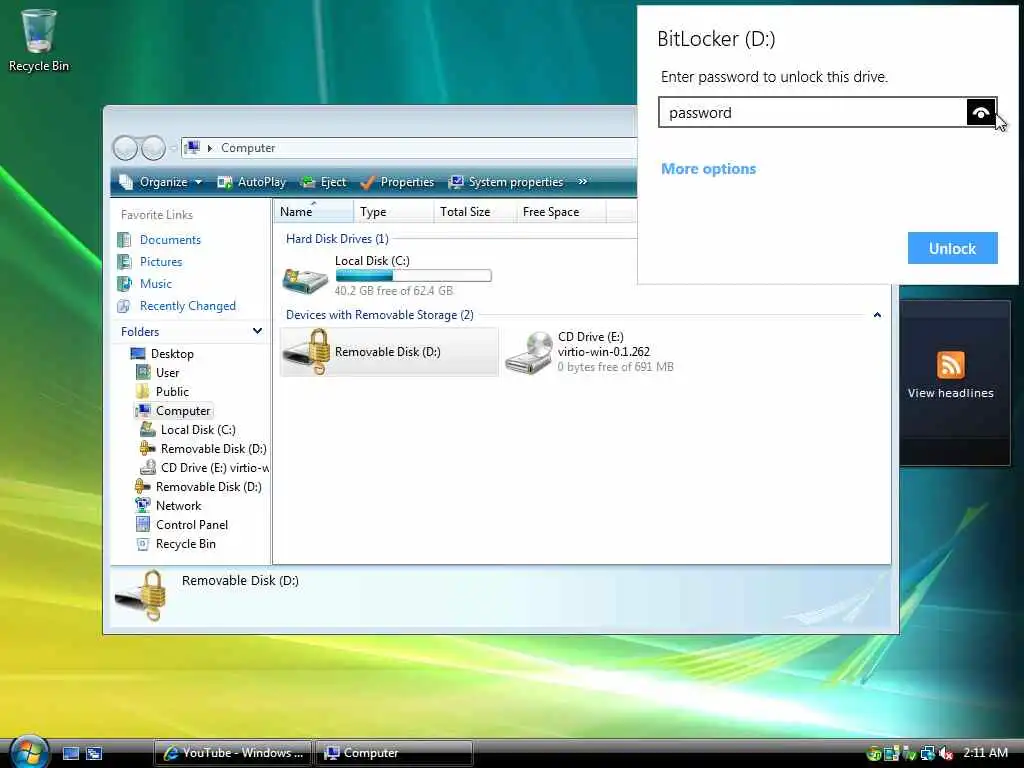Switch to Computer taskbar button
Image resolution: width=1024 pixels, height=768 pixels.
click(x=394, y=753)
